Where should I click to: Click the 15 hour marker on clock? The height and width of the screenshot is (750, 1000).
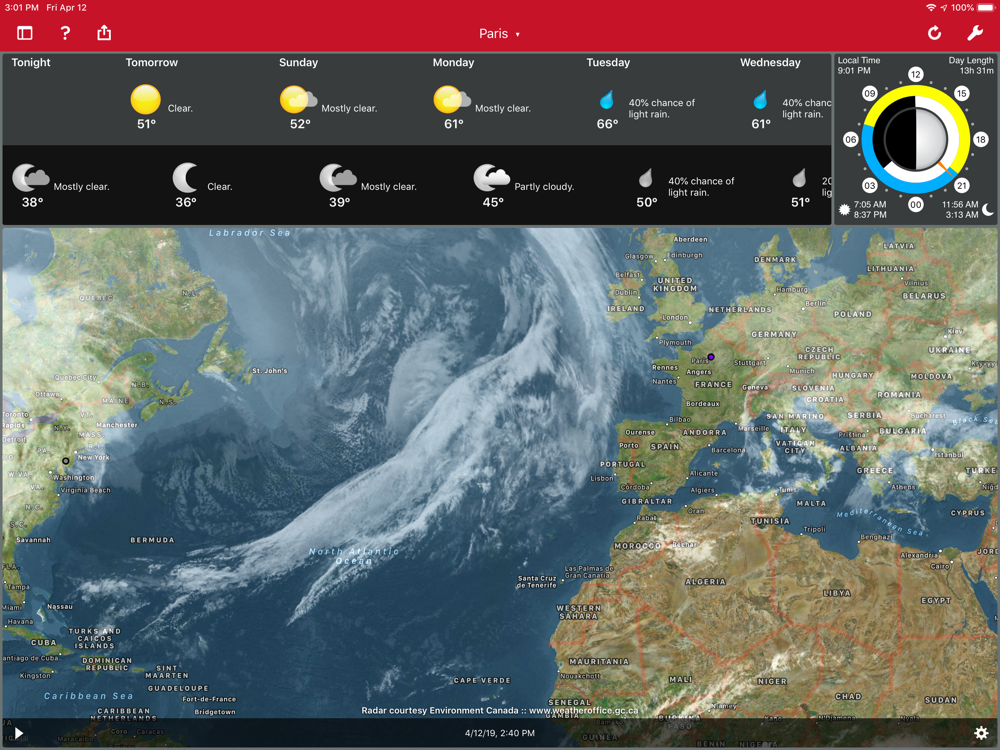(962, 93)
